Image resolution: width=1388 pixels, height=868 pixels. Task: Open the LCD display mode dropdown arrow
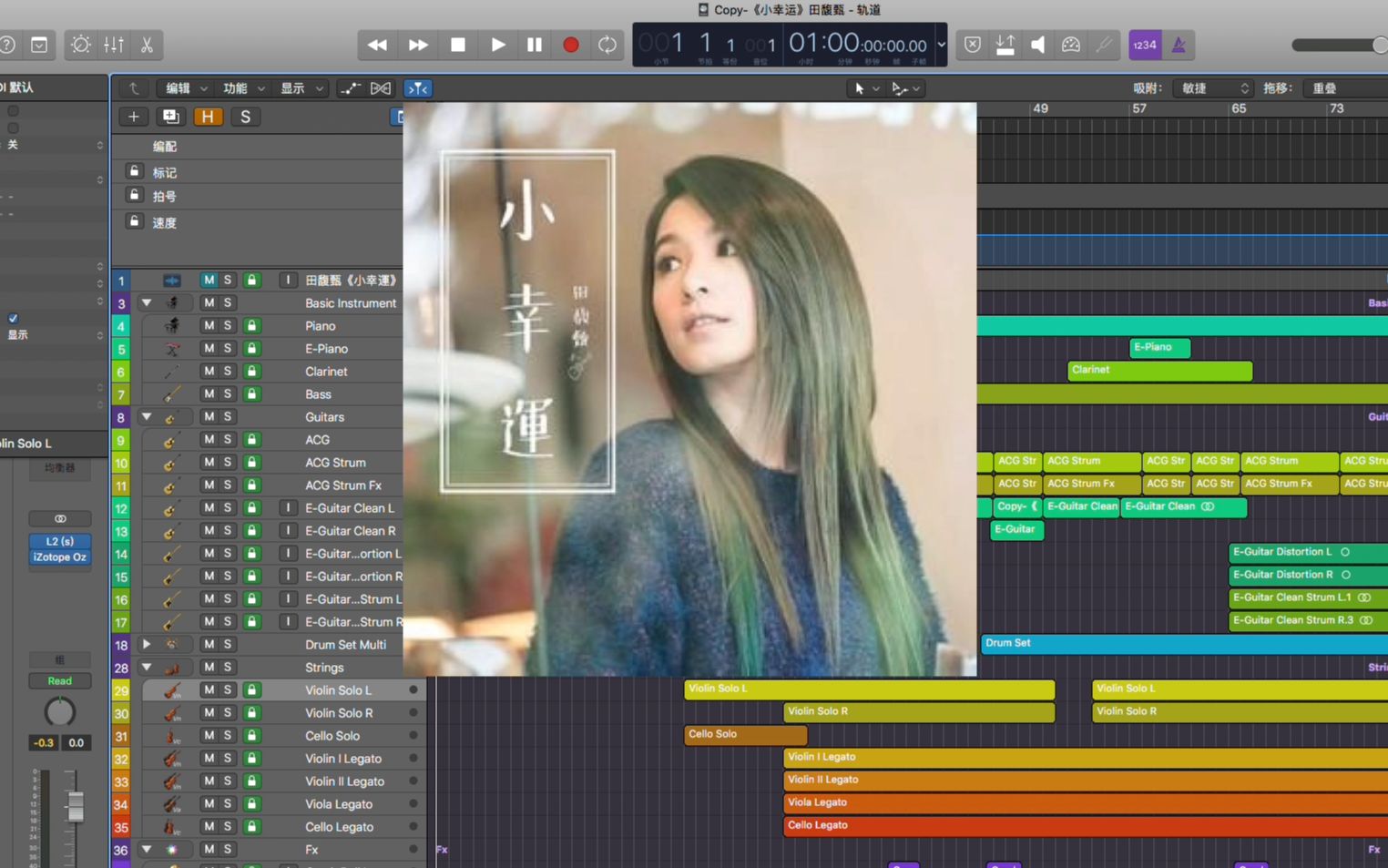coord(941,45)
